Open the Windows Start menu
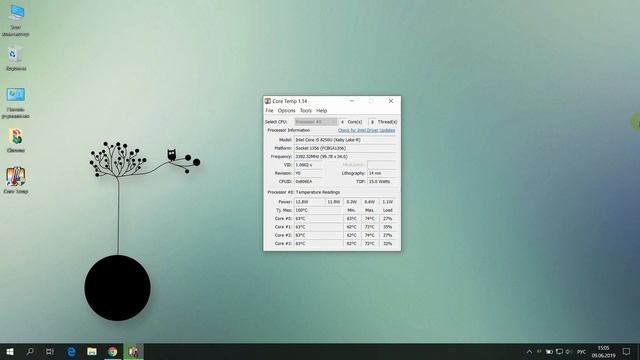The width and height of the screenshot is (640, 360). (x=10, y=351)
